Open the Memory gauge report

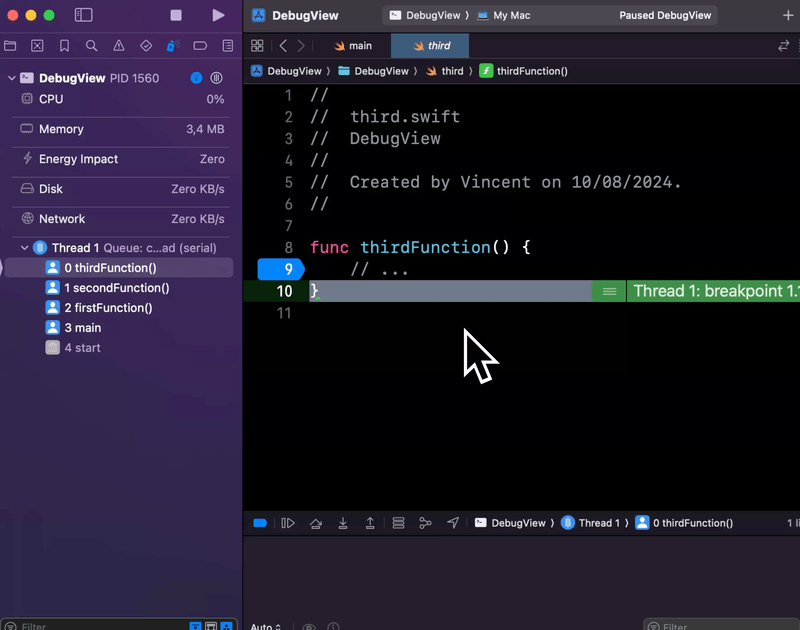point(122,129)
